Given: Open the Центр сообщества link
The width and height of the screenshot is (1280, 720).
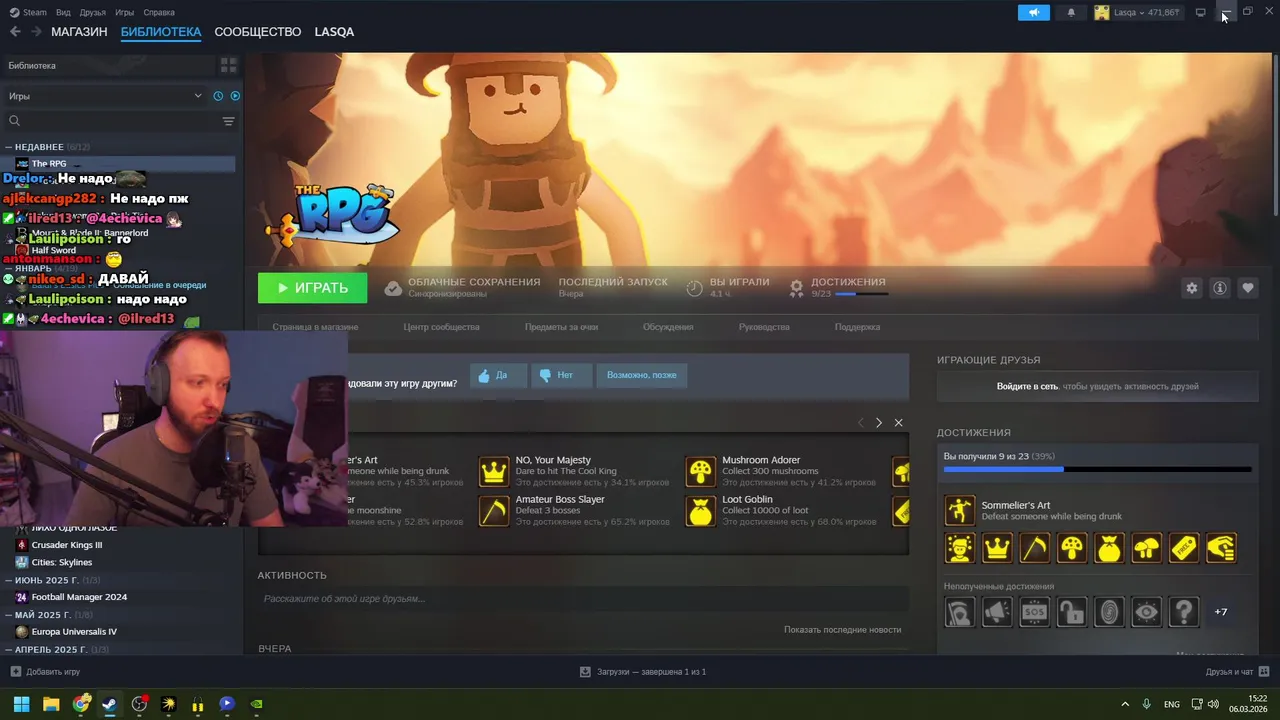Looking at the screenshot, I should 441,327.
